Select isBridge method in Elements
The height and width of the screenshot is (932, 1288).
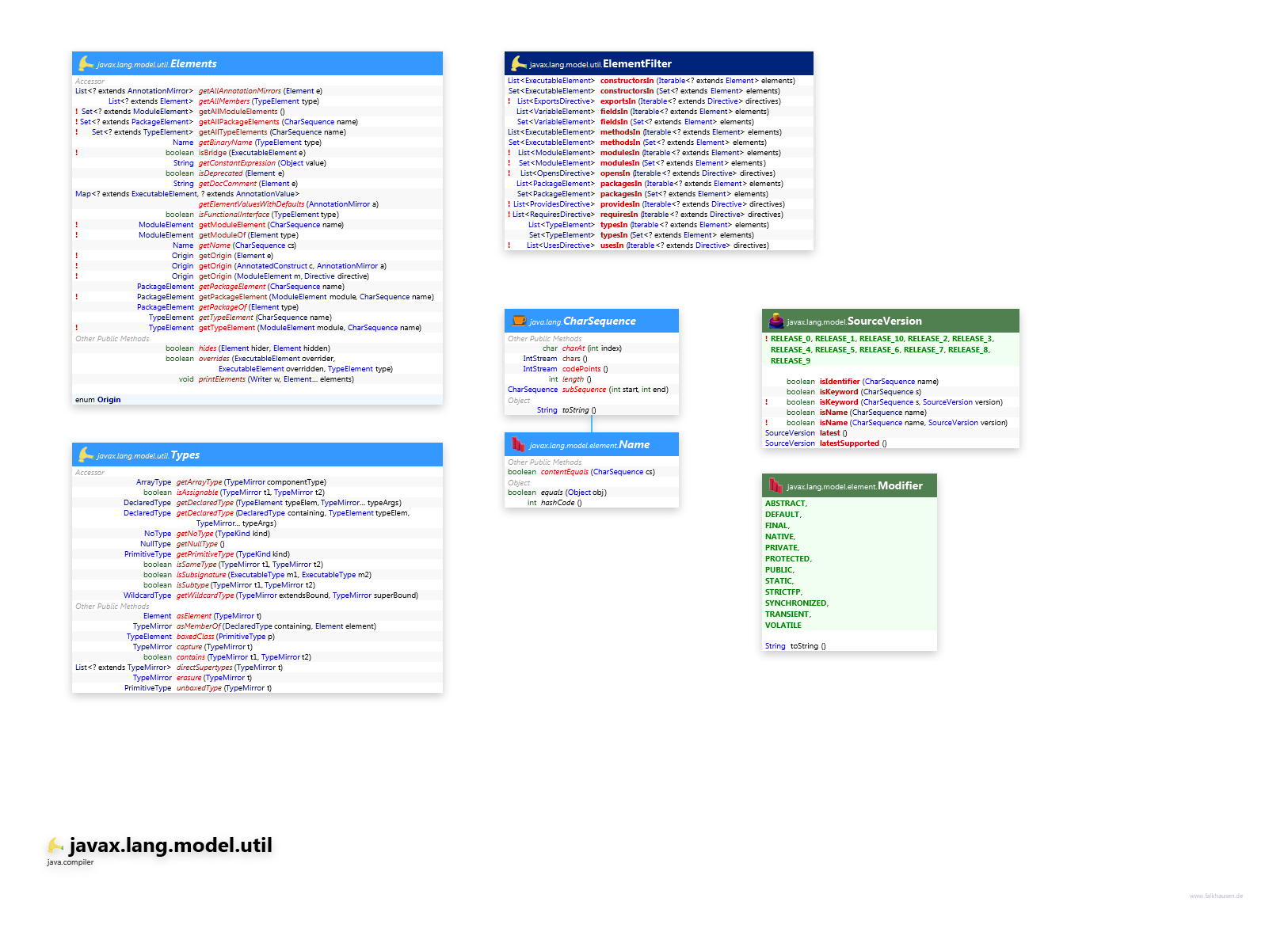pyautogui.click(x=213, y=153)
